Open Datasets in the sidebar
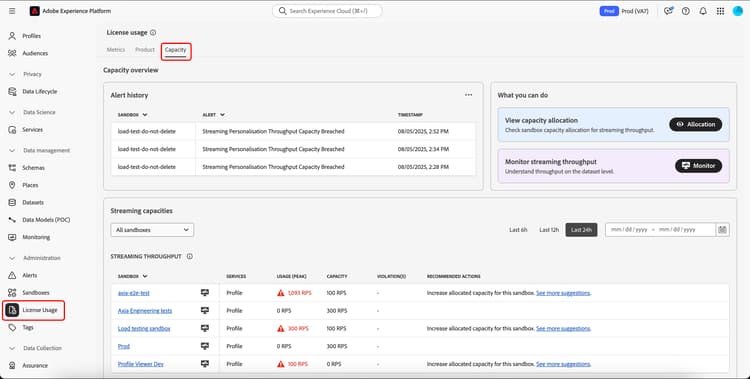 [33, 202]
